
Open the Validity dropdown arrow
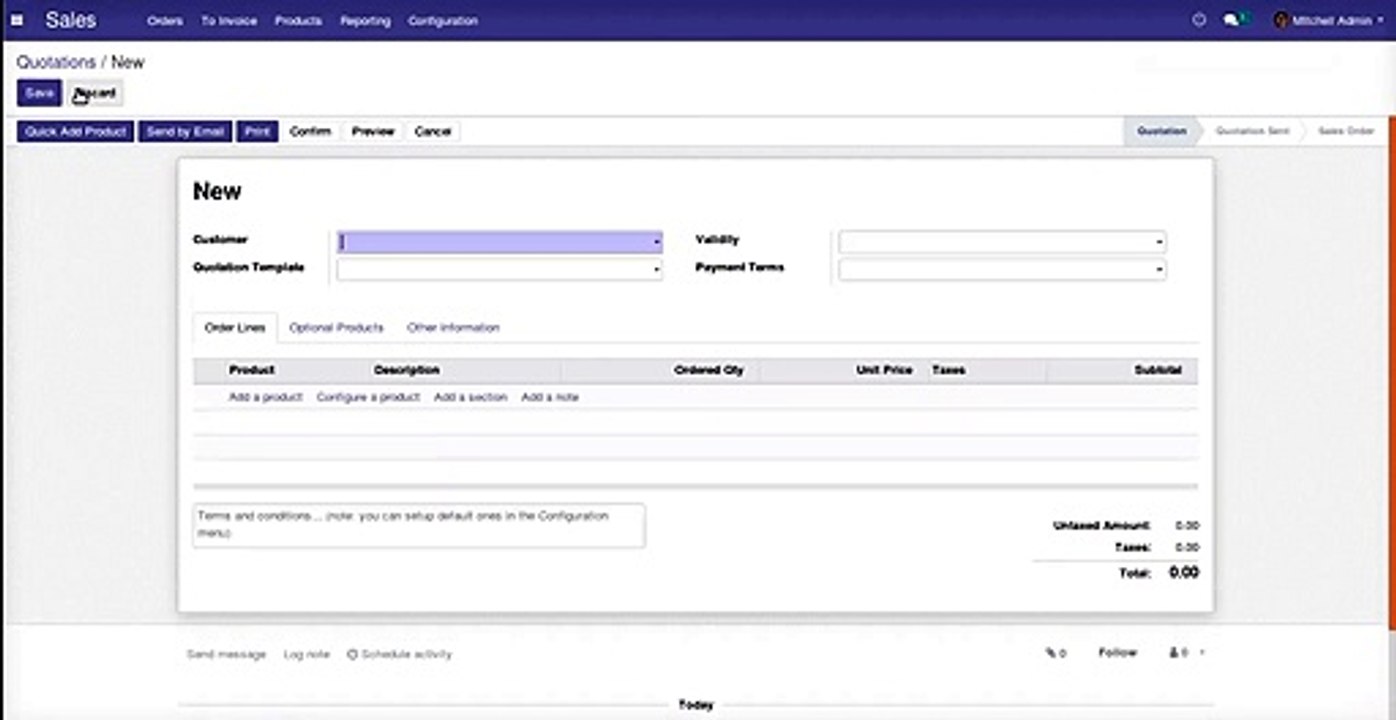1159,242
